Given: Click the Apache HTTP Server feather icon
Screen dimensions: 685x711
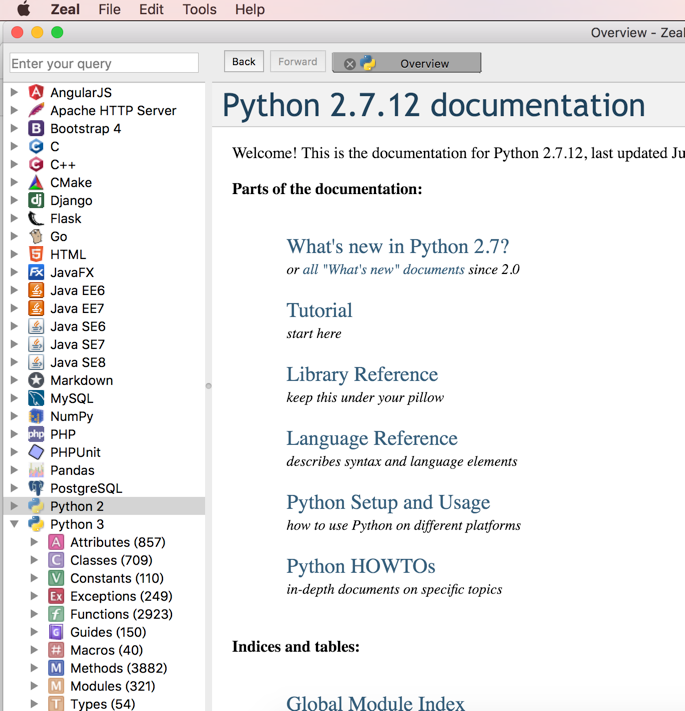Looking at the screenshot, I should [36, 110].
